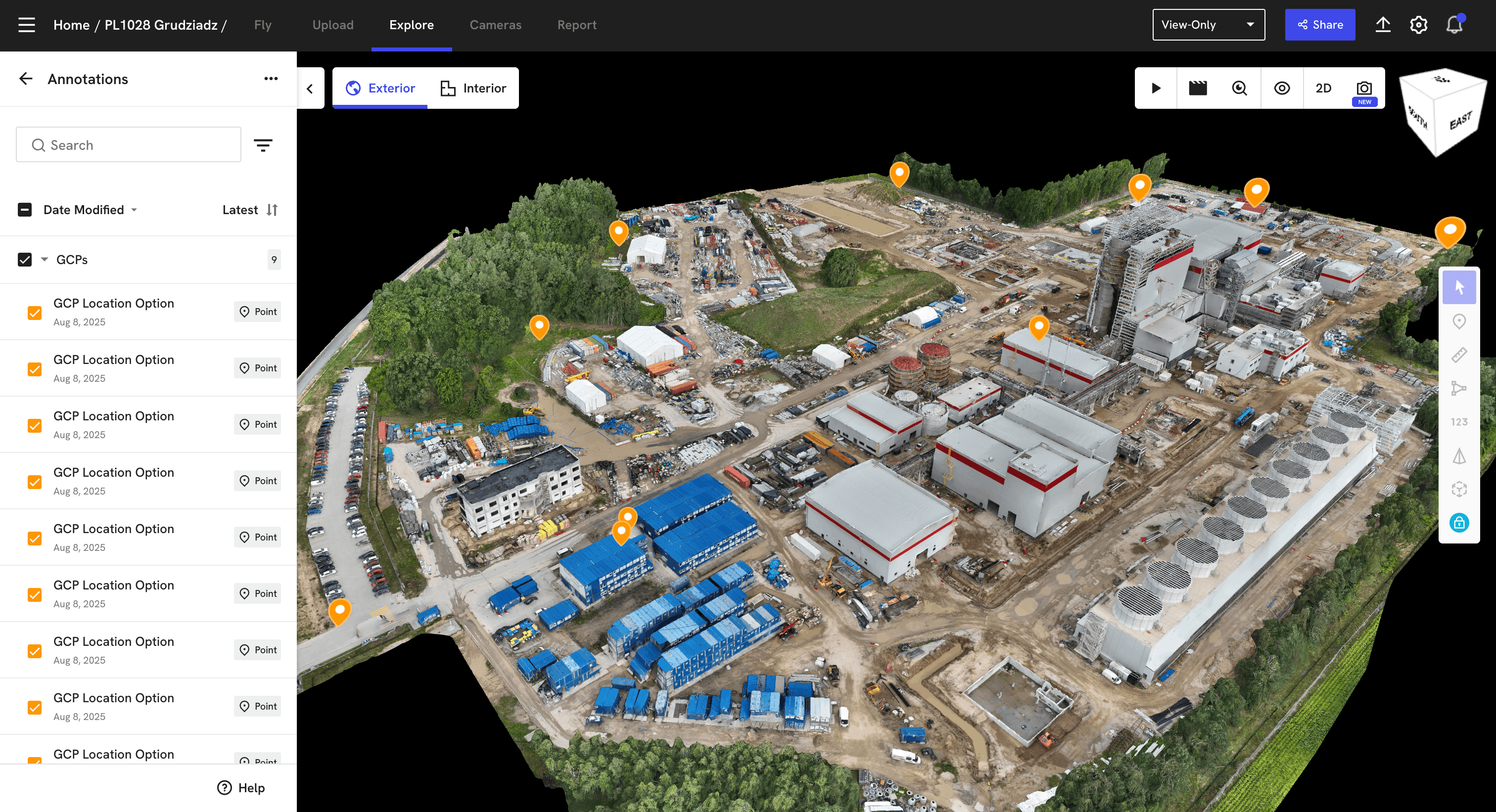Click the teal lock icon
Screen dimensions: 1496x812
point(1459,523)
